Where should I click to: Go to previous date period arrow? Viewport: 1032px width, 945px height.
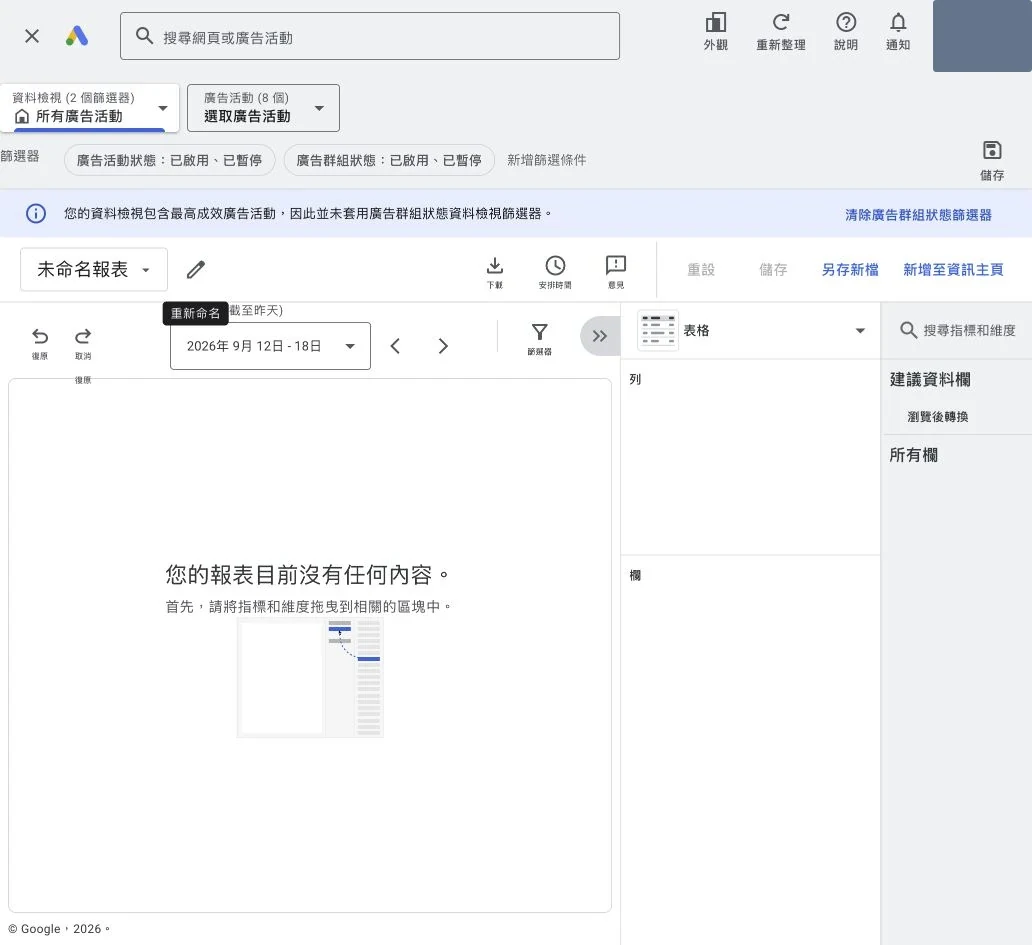[x=395, y=346]
